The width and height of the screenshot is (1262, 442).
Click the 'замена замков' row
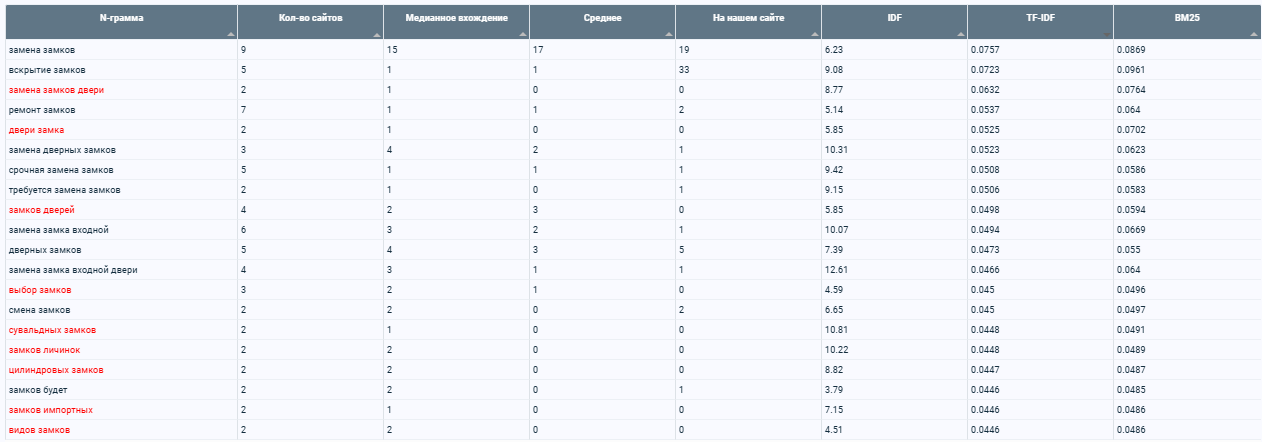631,50
